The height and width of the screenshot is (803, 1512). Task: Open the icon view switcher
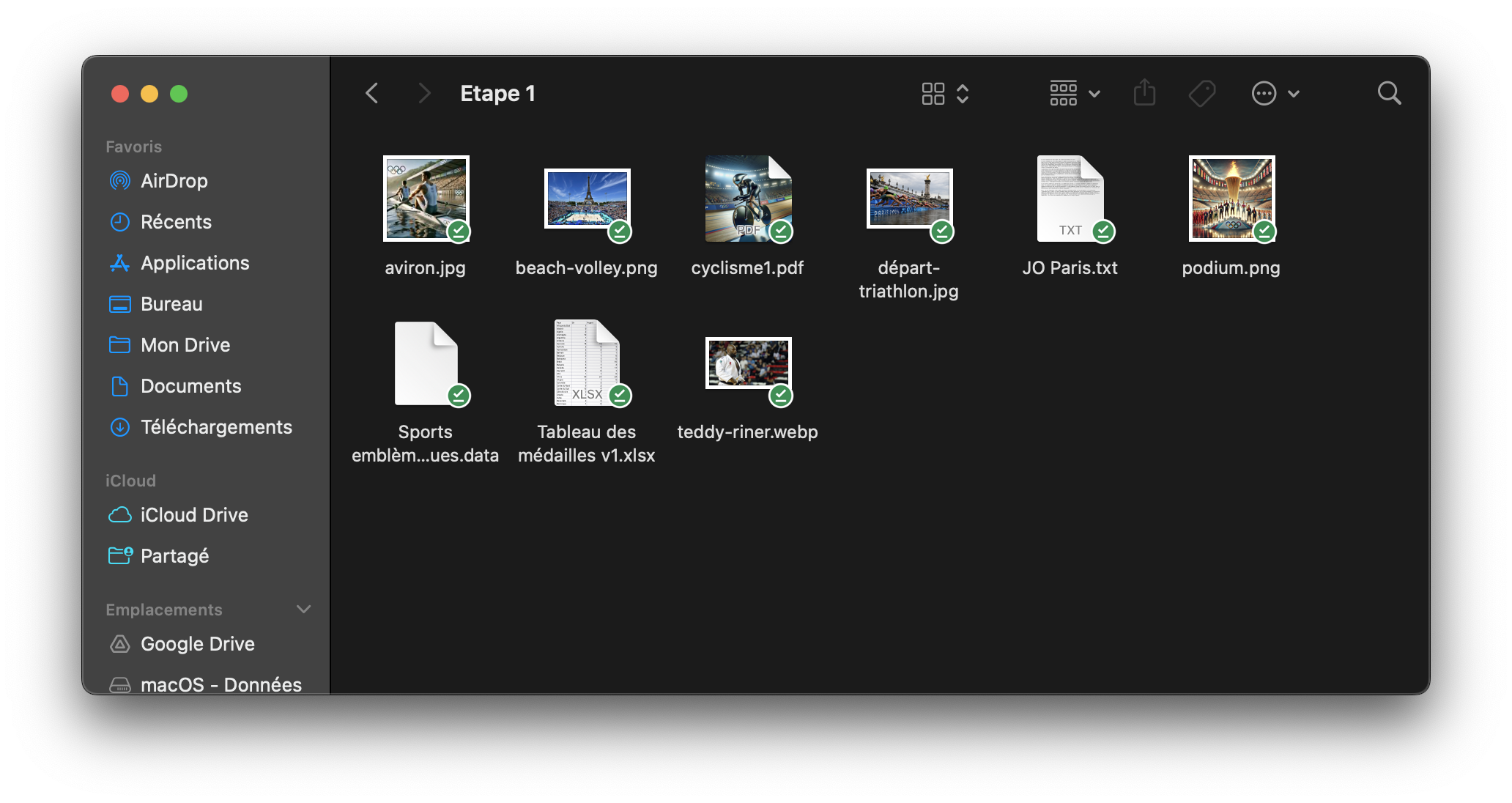click(945, 93)
